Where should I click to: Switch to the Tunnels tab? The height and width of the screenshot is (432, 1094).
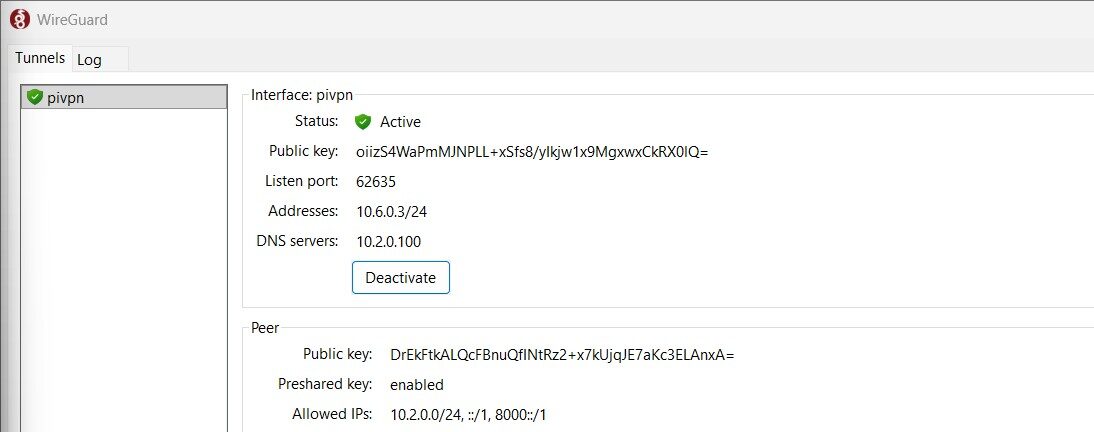pos(40,58)
